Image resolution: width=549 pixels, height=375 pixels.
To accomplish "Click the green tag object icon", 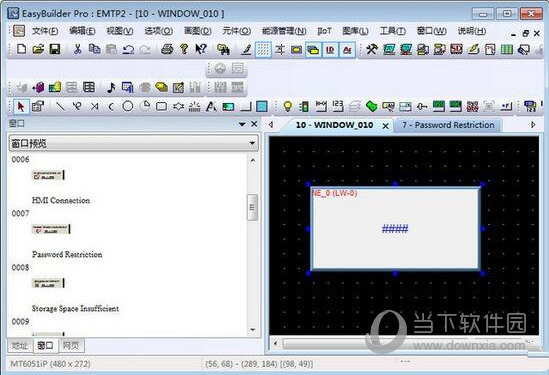I will click(x=371, y=106).
